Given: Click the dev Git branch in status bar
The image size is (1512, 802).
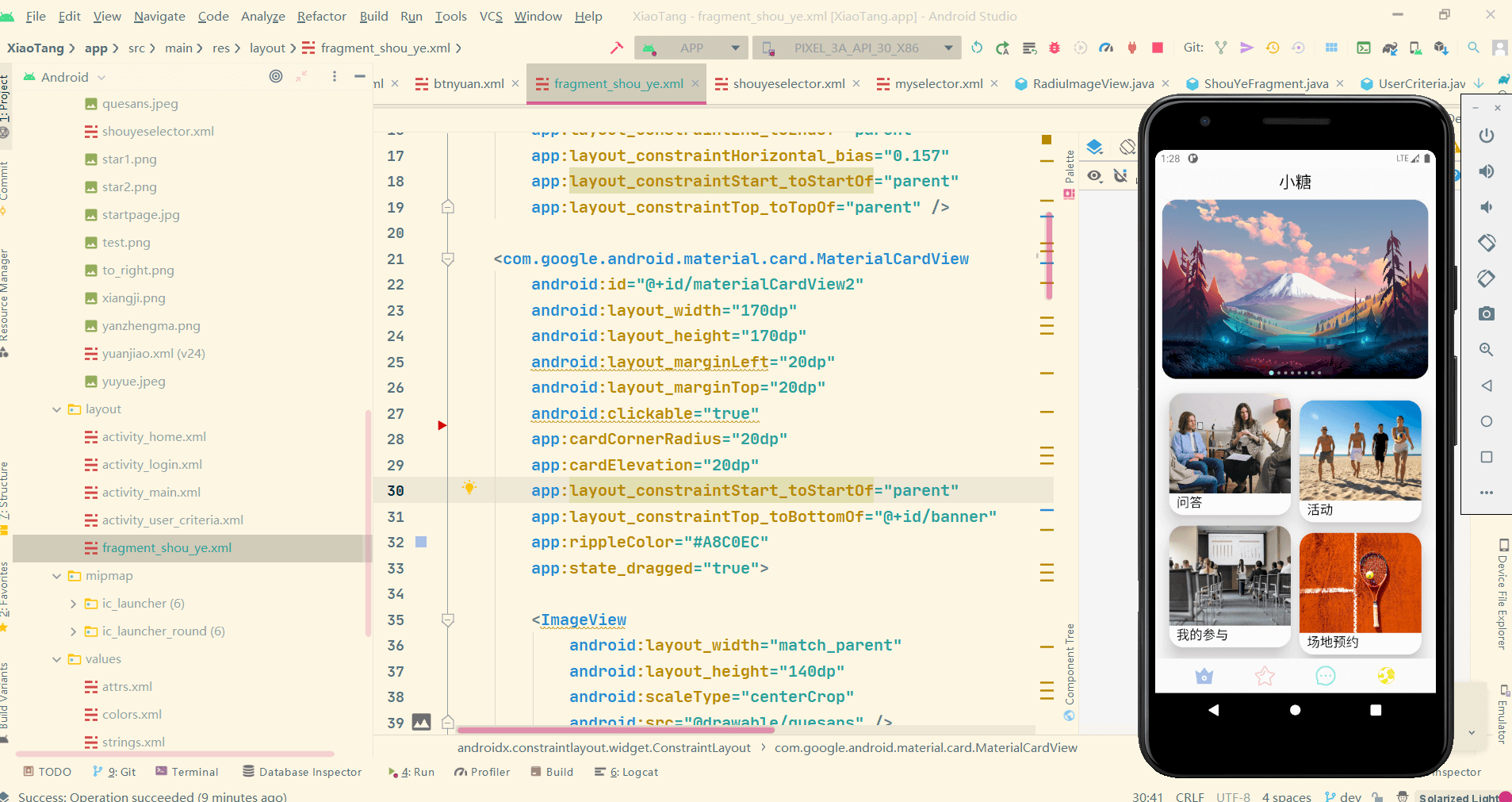Looking at the screenshot, I should click(1343, 796).
